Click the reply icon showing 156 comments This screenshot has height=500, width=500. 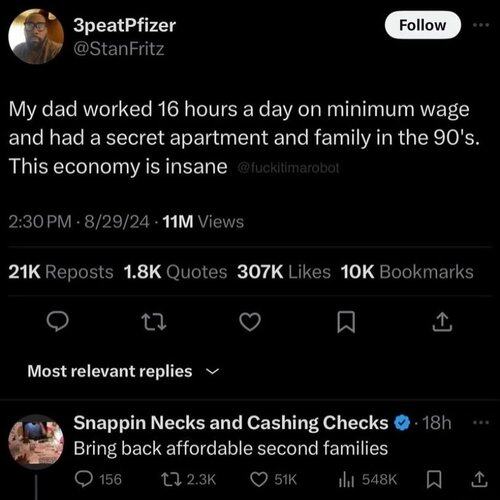point(98,479)
